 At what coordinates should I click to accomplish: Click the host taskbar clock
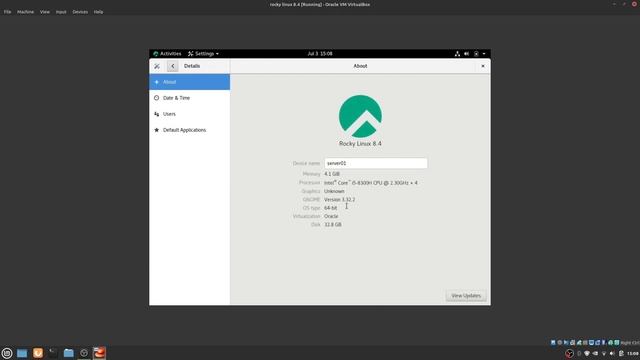click(x=633, y=353)
